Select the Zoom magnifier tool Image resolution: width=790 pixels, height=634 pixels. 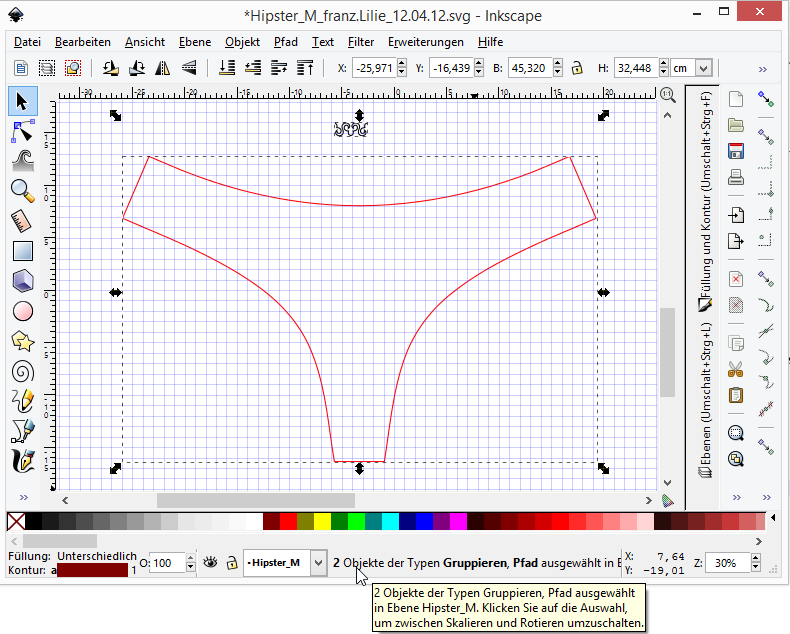pos(22,190)
